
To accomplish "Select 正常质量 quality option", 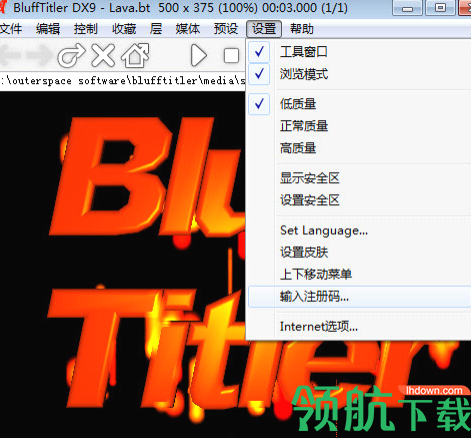I will tap(359, 126).
